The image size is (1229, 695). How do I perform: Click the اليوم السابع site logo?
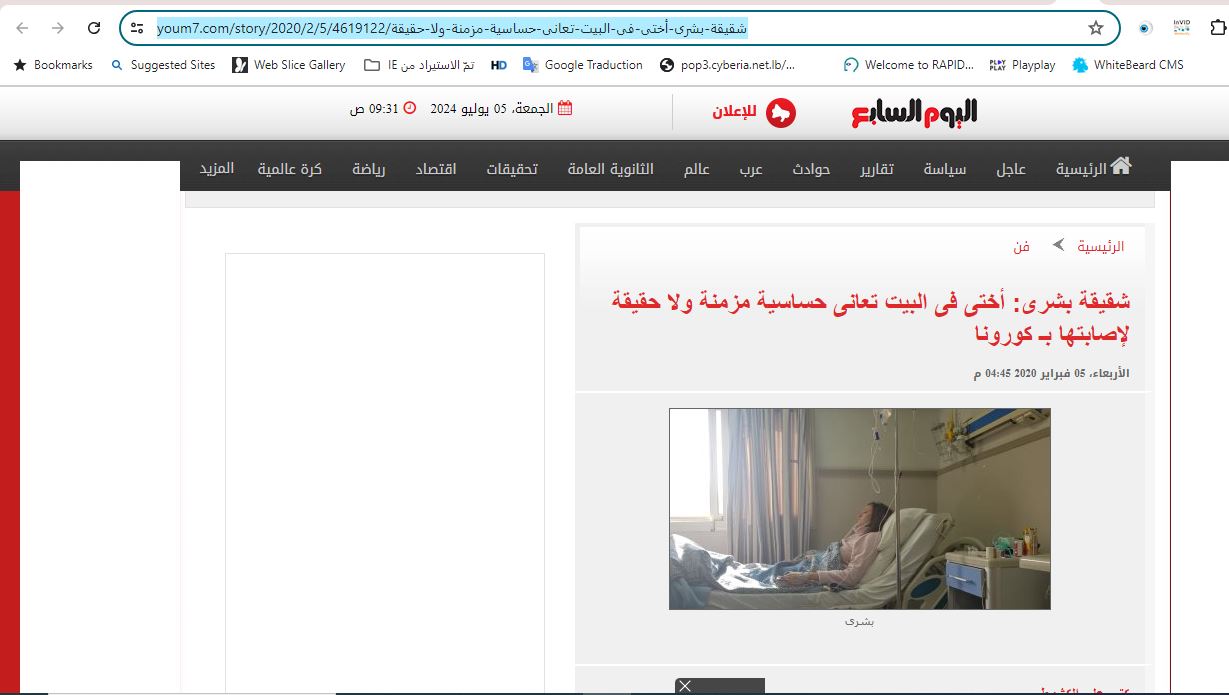[x=913, y=113]
